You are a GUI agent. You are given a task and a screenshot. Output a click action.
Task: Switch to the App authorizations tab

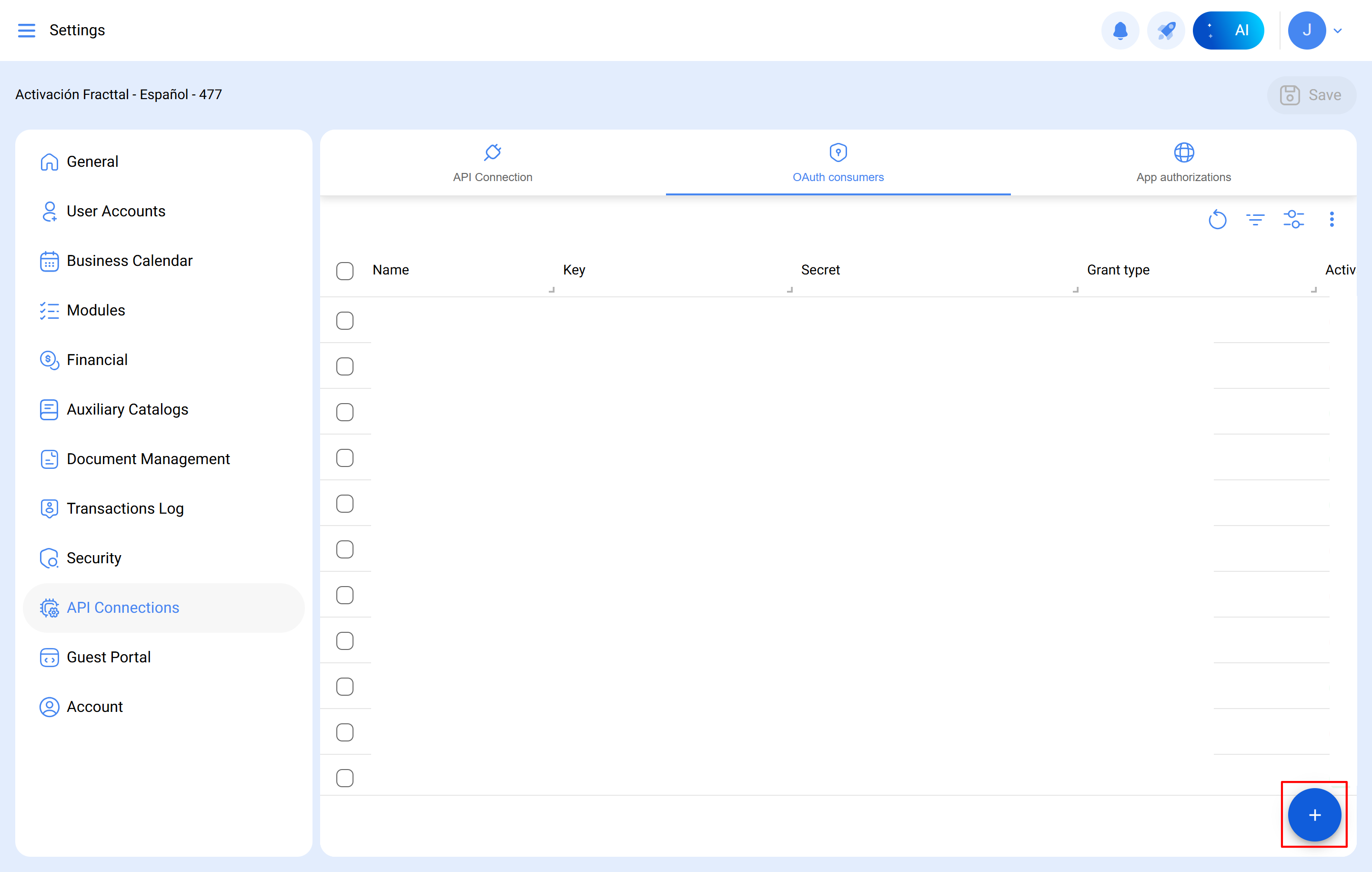(1183, 163)
